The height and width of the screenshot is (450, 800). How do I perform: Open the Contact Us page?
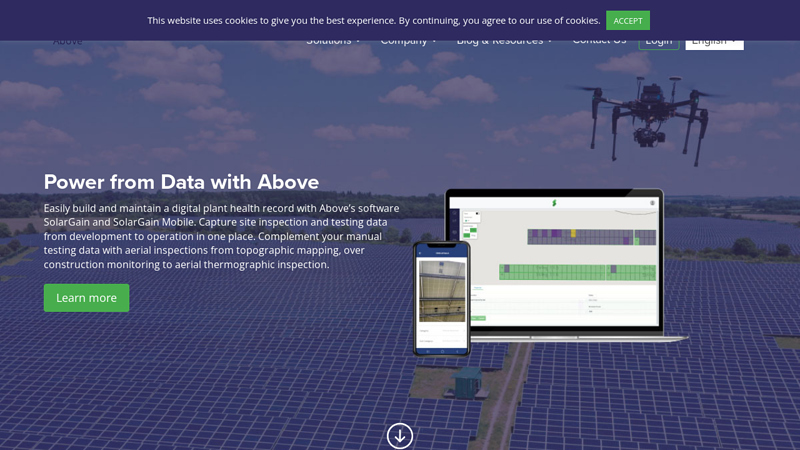pyautogui.click(x=599, y=43)
